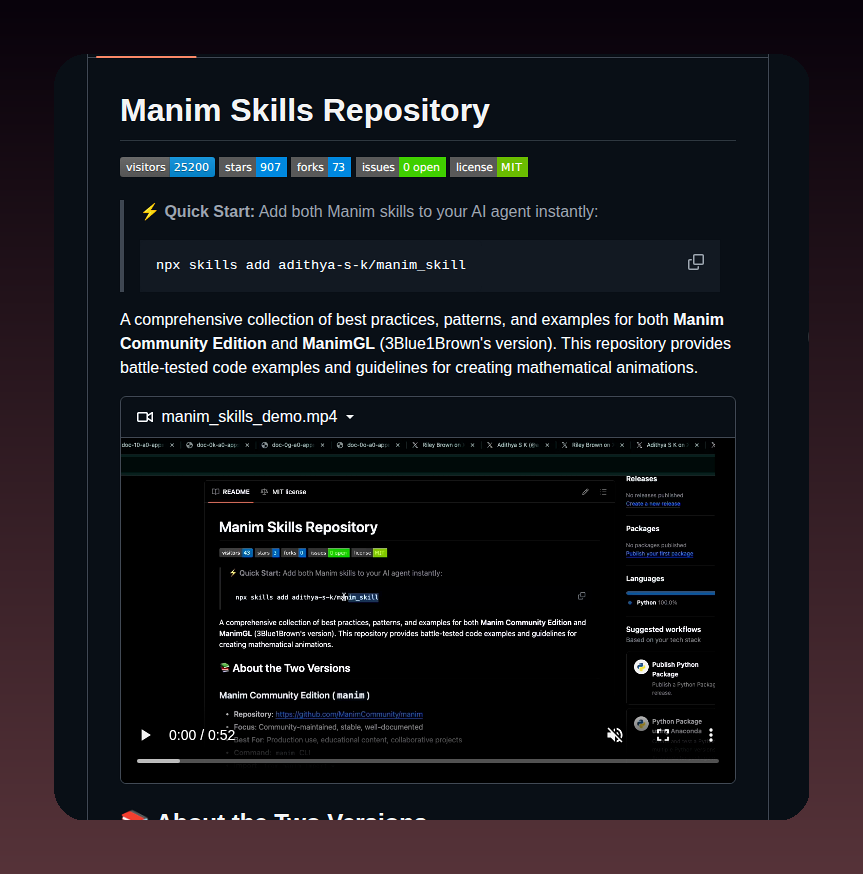The width and height of the screenshot is (863, 874).
Task: Open the issues 0 open badge
Action: click(x=401, y=167)
